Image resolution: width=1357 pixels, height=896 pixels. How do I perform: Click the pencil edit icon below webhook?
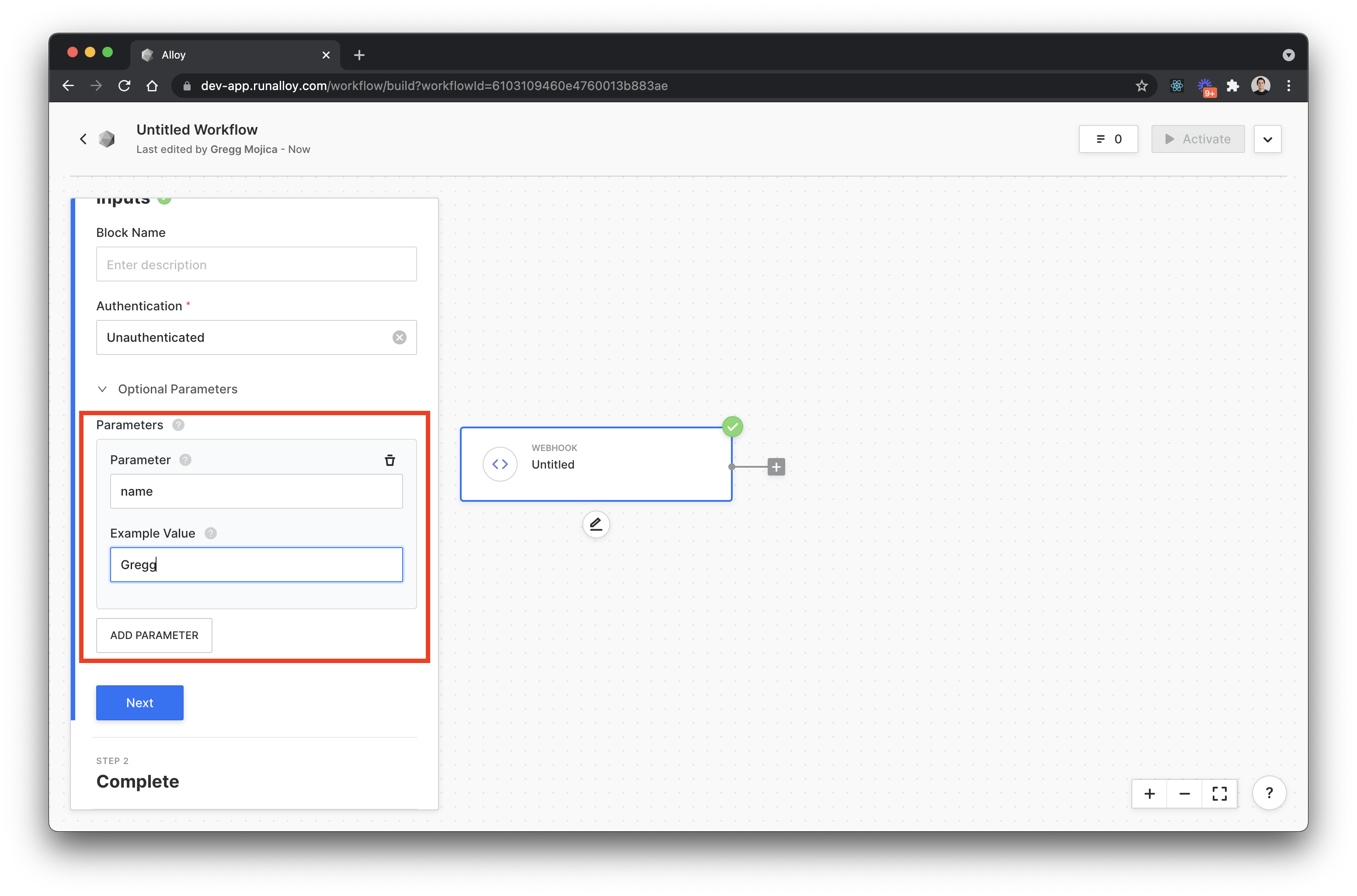click(x=595, y=524)
